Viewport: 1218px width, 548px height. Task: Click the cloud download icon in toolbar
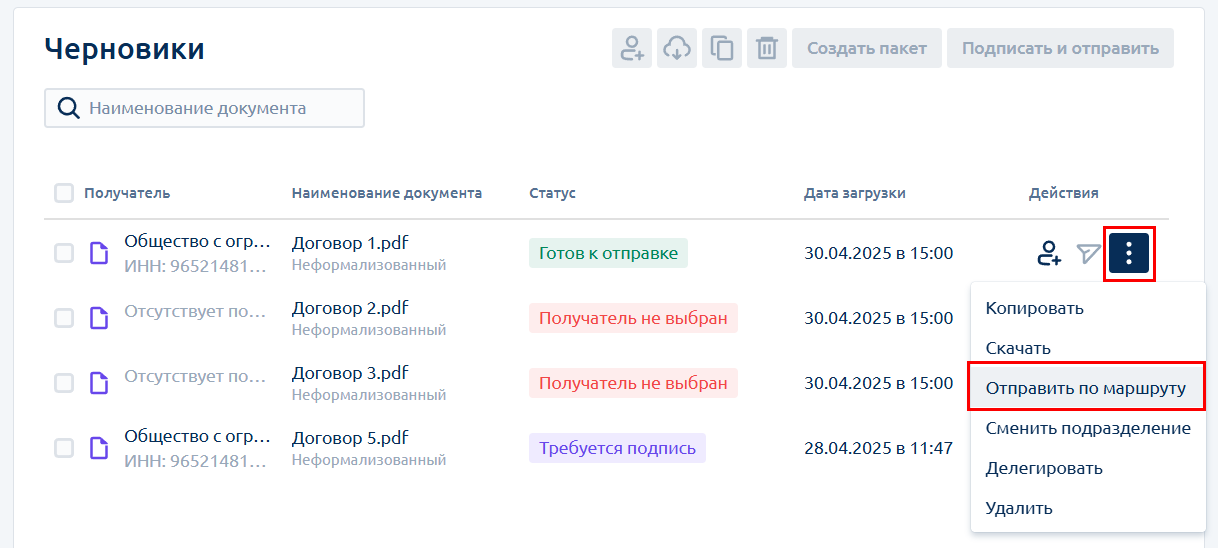pyautogui.click(x=677, y=48)
